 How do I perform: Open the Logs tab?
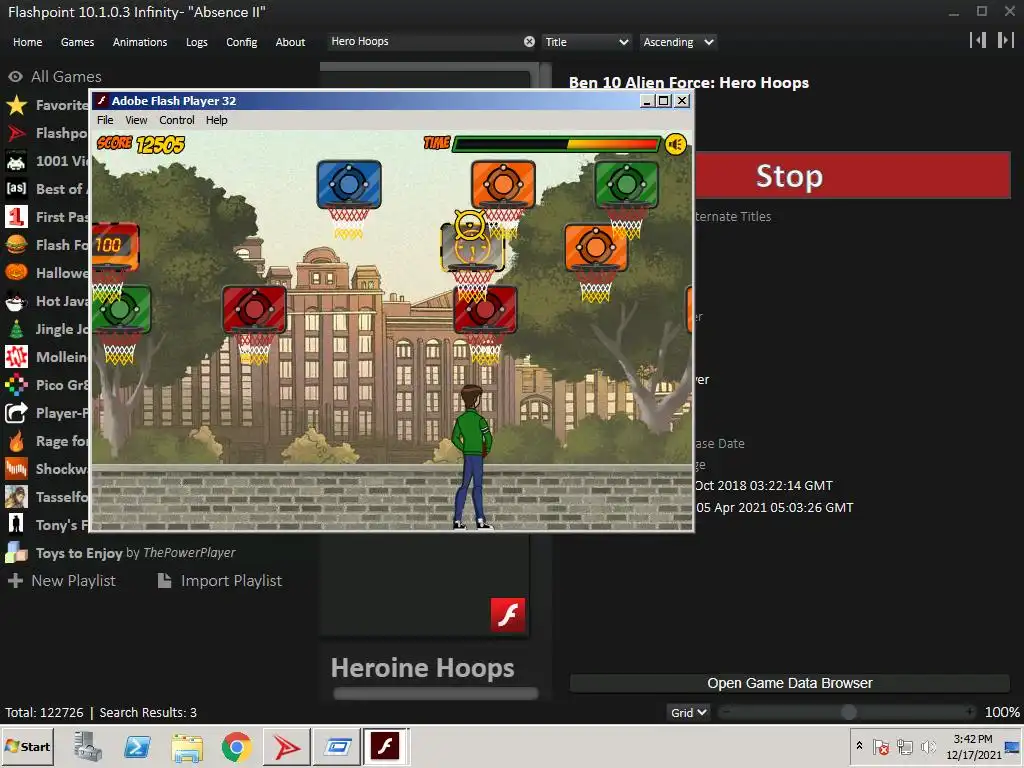point(197,42)
